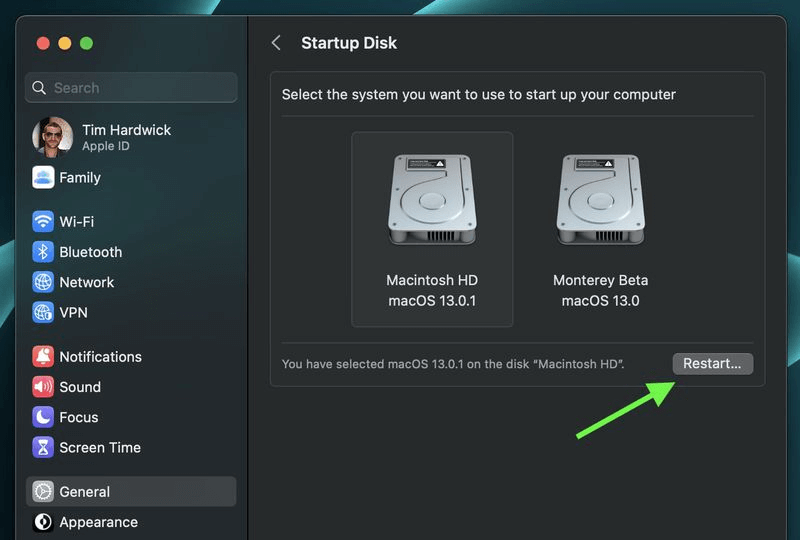Open the Network globe icon

pos(43,282)
